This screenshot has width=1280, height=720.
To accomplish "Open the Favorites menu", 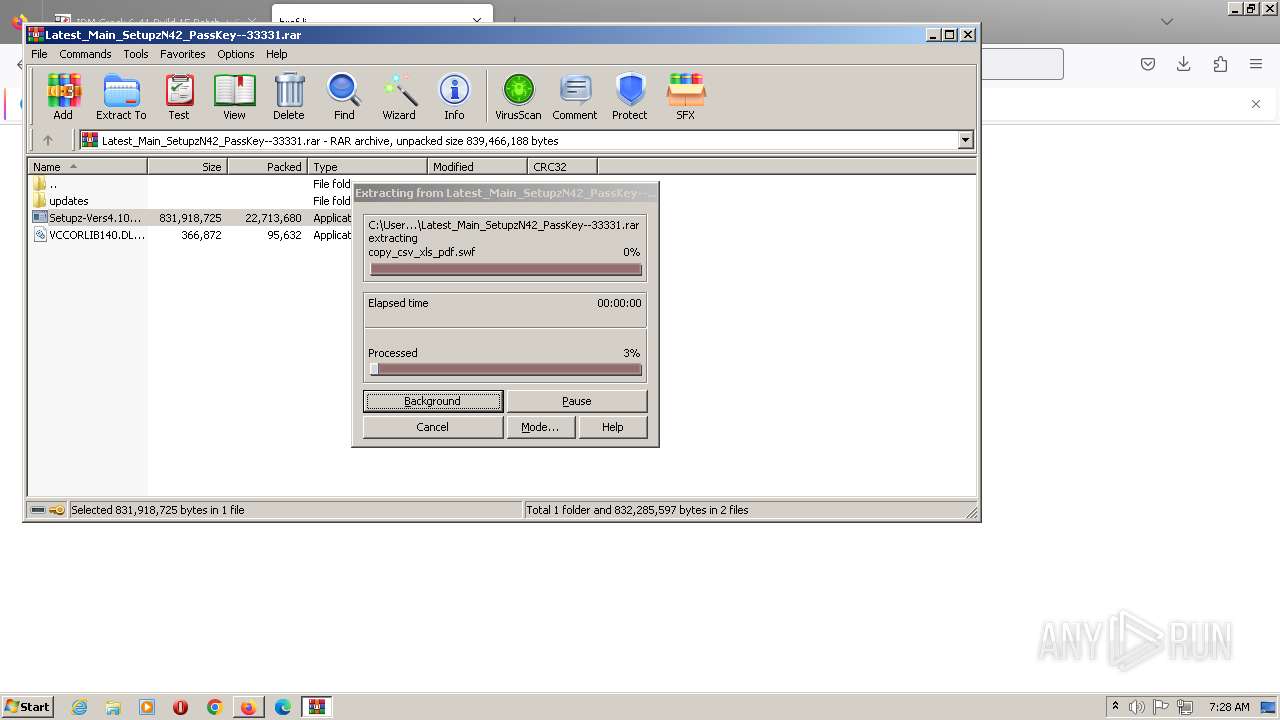I will [x=183, y=54].
